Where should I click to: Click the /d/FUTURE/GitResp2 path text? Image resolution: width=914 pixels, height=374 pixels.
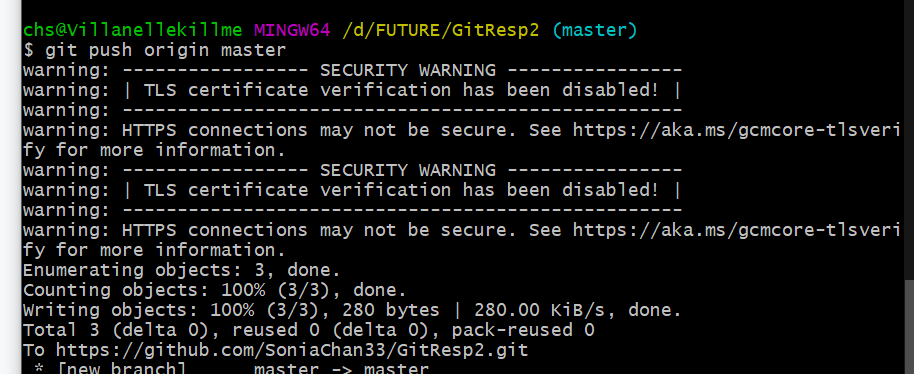[x=441, y=30]
